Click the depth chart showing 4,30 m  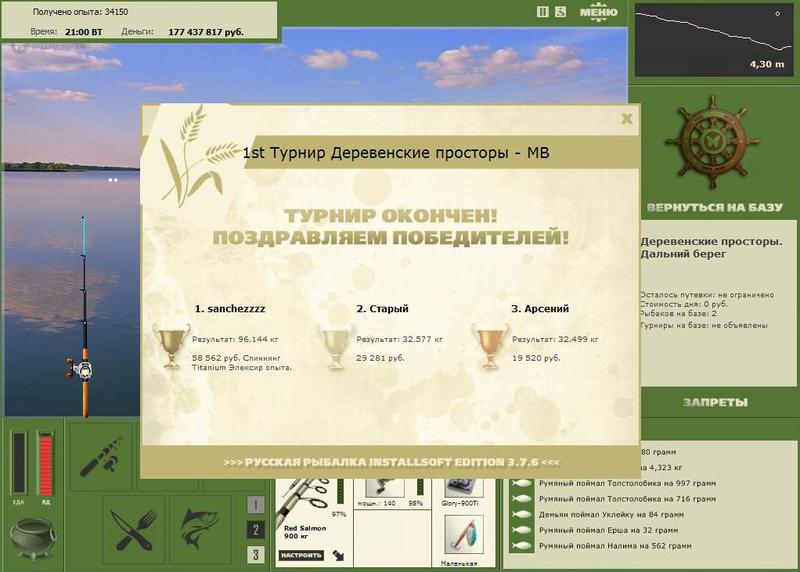pos(713,39)
